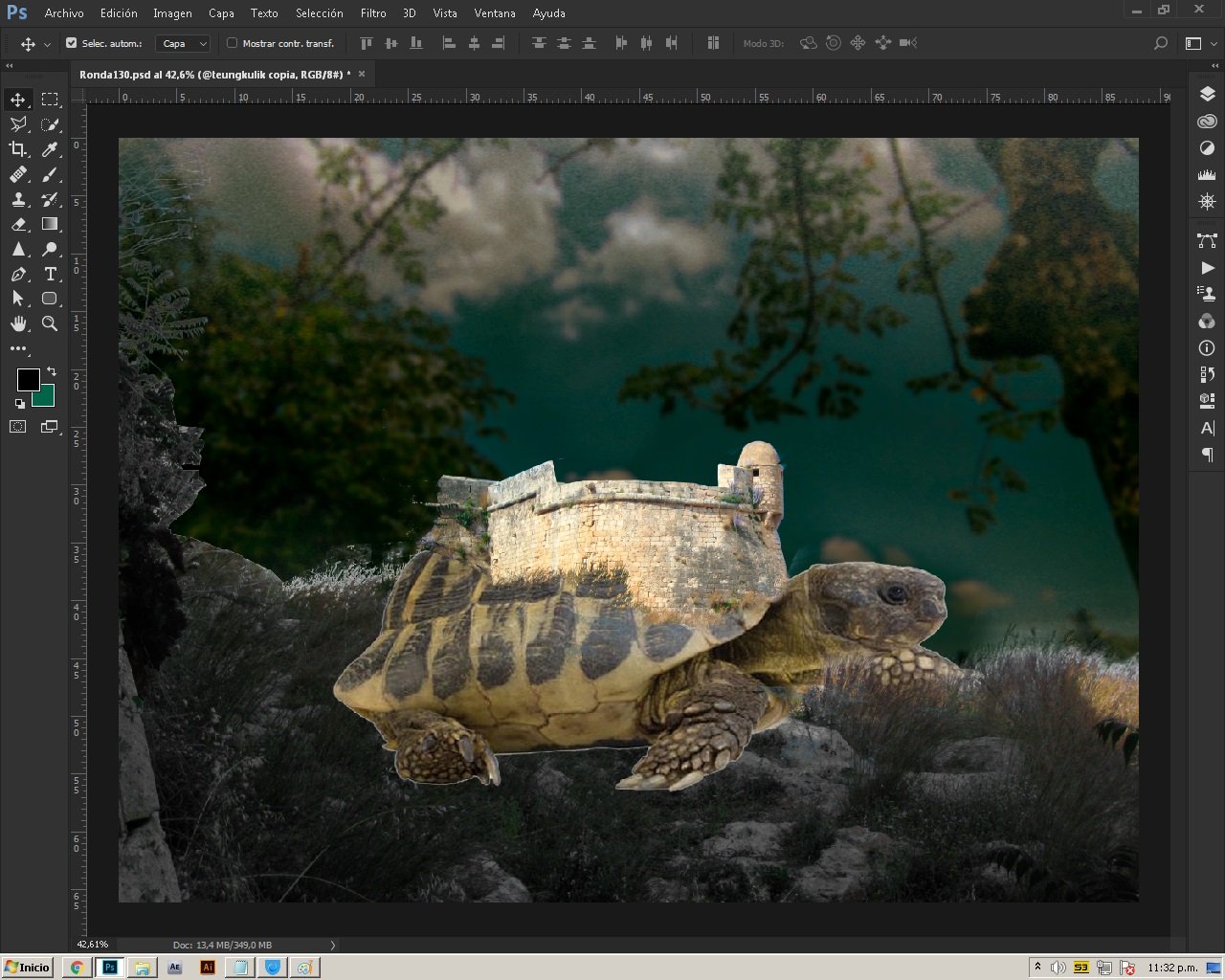The height and width of the screenshot is (980, 1225).
Task: Select the Type tool
Action: pos(50,274)
